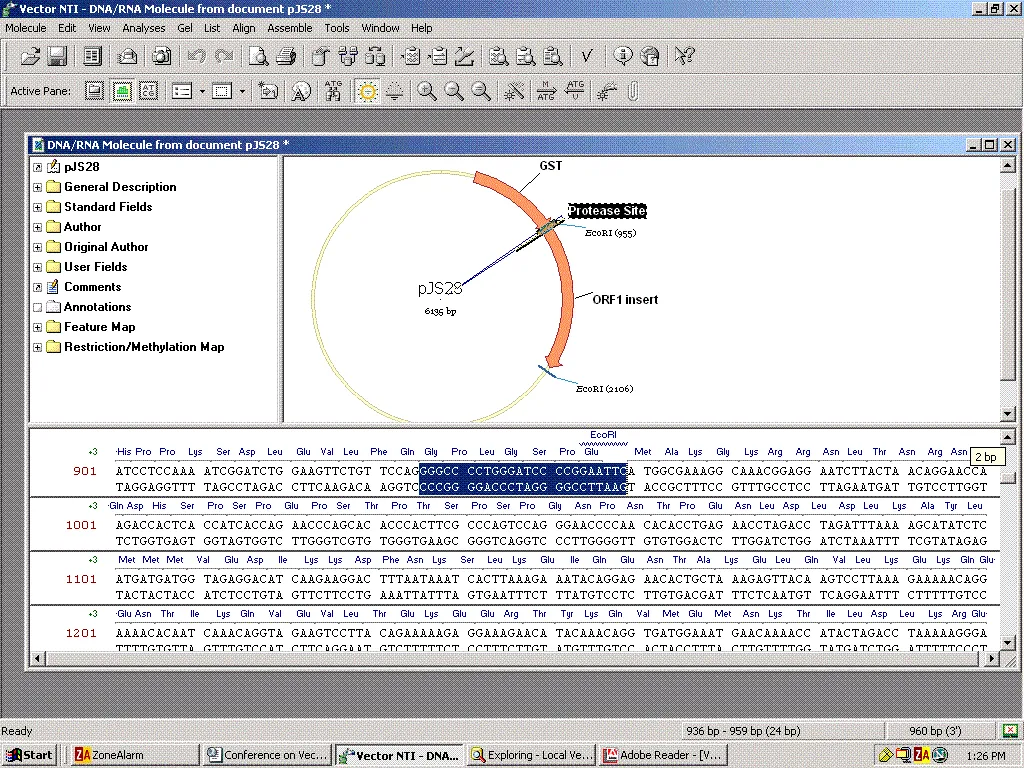This screenshot has height=768, width=1024.
Task: Expand the Standard Fields folder
Action: pyautogui.click(x=37, y=207)
